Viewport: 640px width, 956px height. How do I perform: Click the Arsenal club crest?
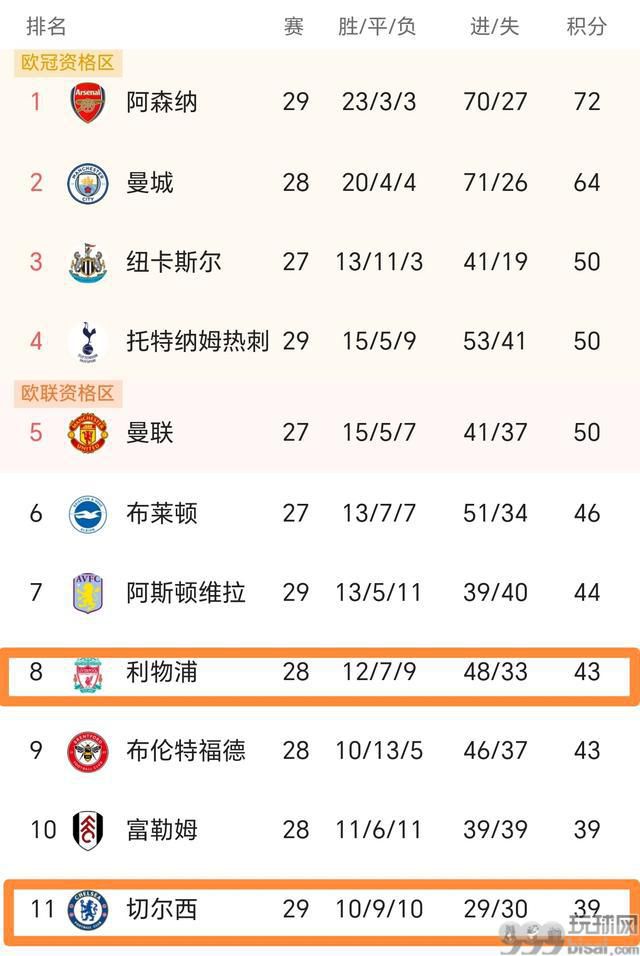click(x=88, y=102)
